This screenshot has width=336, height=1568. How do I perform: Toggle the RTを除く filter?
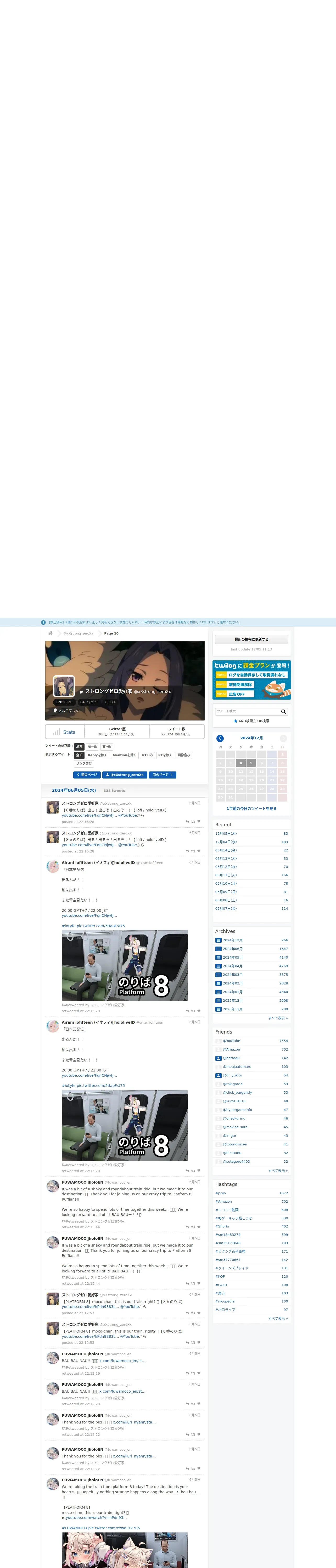[x=165, y=756]
